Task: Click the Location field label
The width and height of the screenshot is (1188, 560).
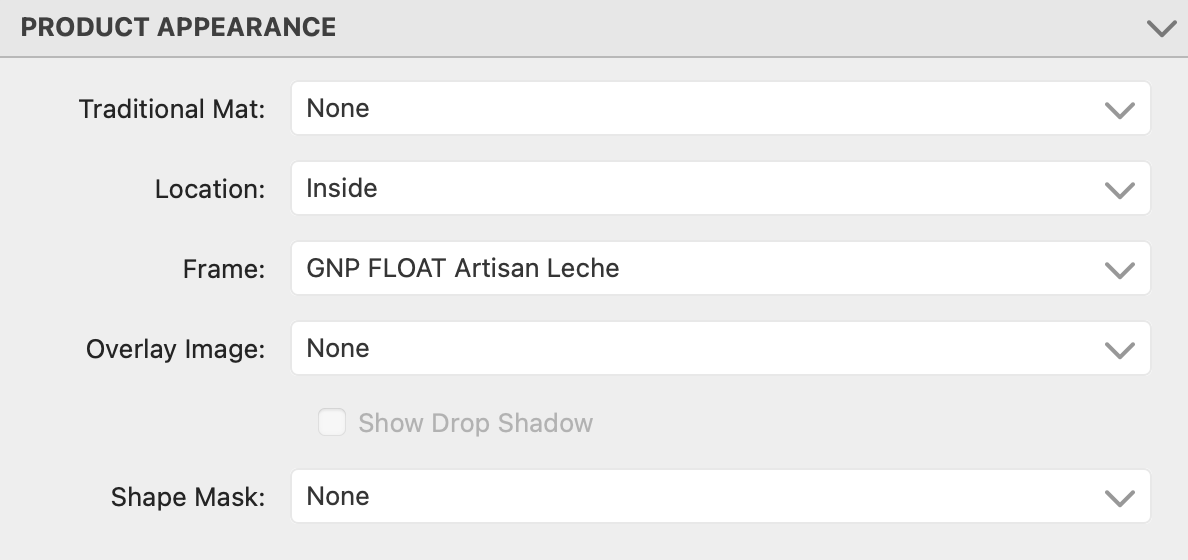Action: pyautogui.click(x=210, y=189)
